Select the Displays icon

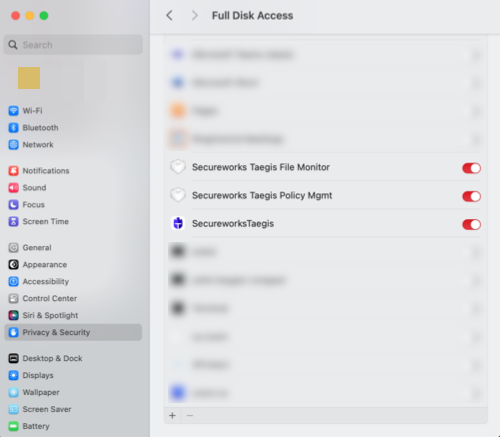tap(13, 375)
